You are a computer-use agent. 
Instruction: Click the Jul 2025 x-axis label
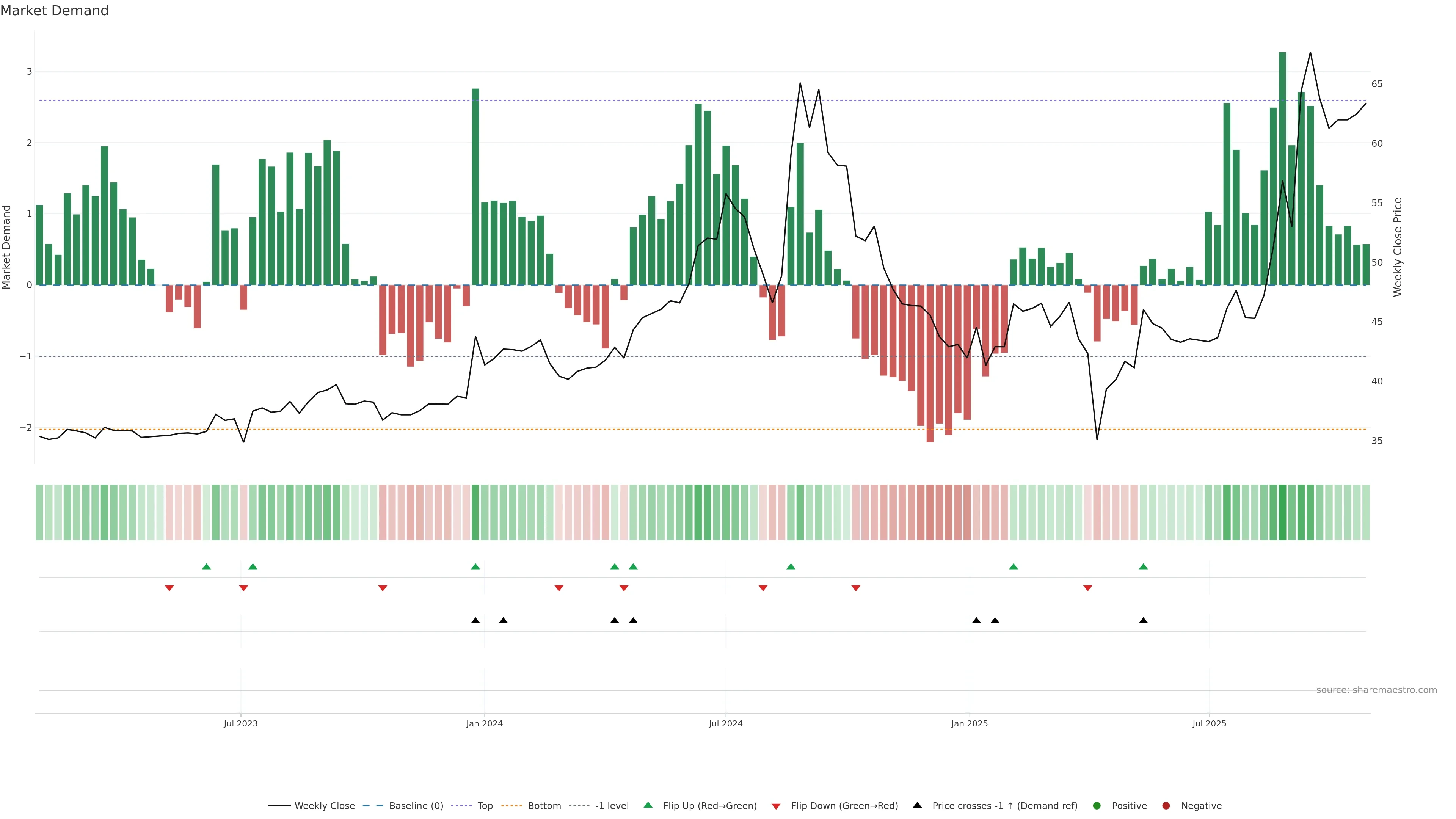1209,723
